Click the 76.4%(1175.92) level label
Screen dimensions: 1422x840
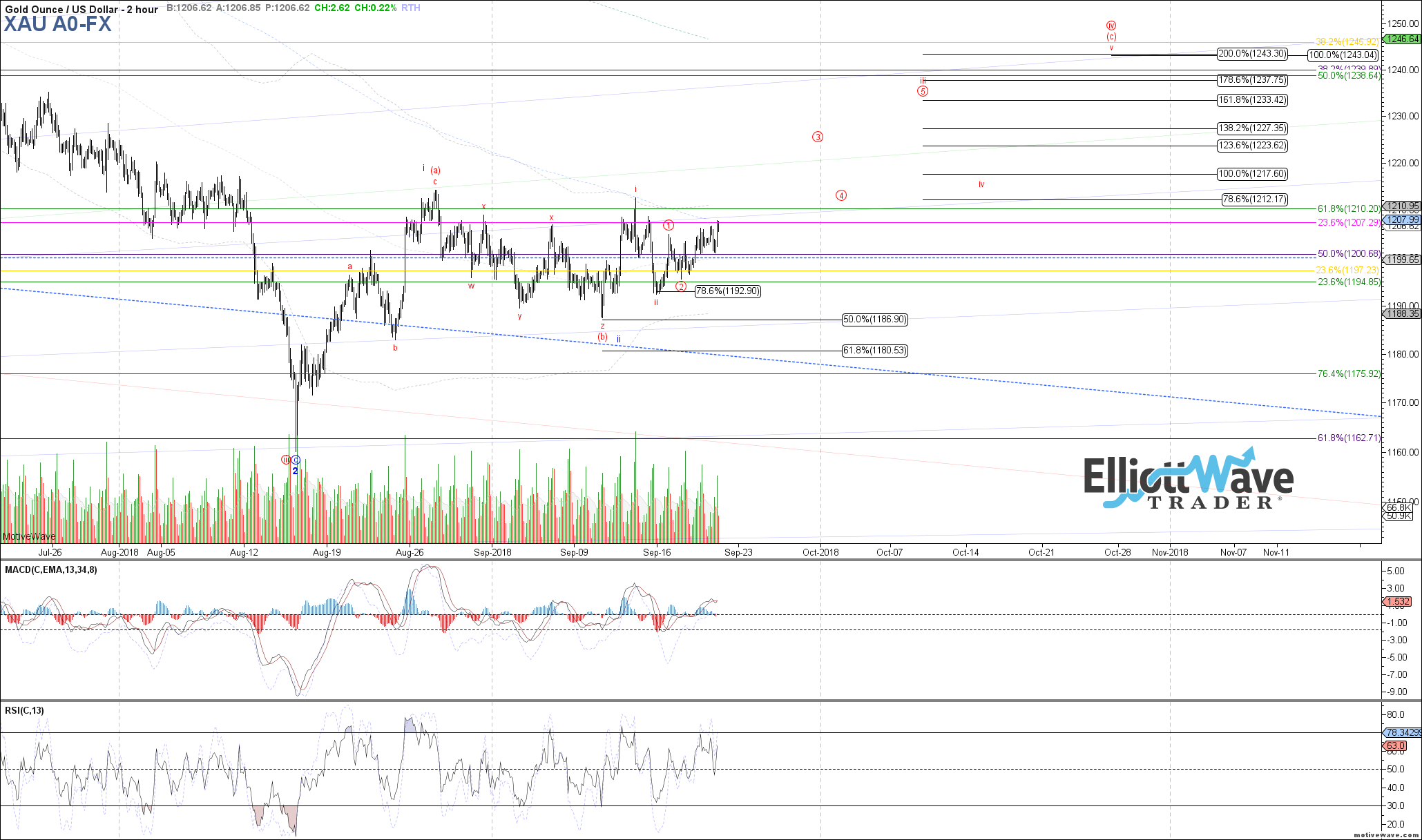point(1349,373)
